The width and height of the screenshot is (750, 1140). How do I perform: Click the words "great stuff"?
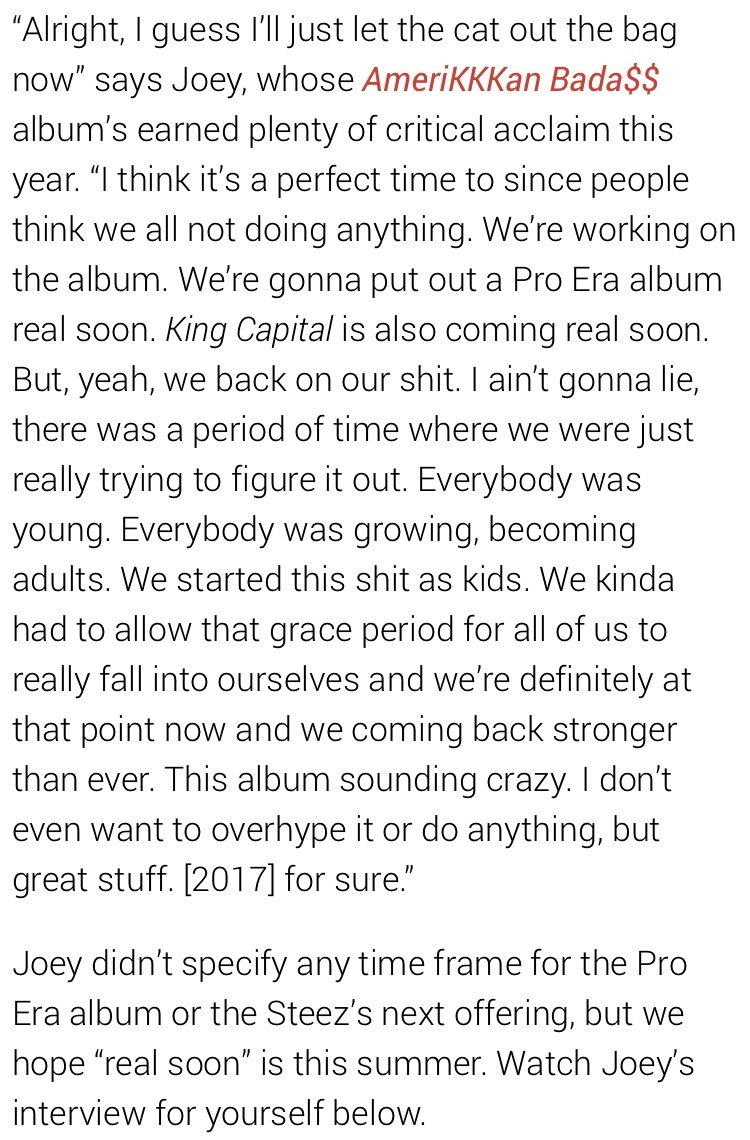coord(92,880)
